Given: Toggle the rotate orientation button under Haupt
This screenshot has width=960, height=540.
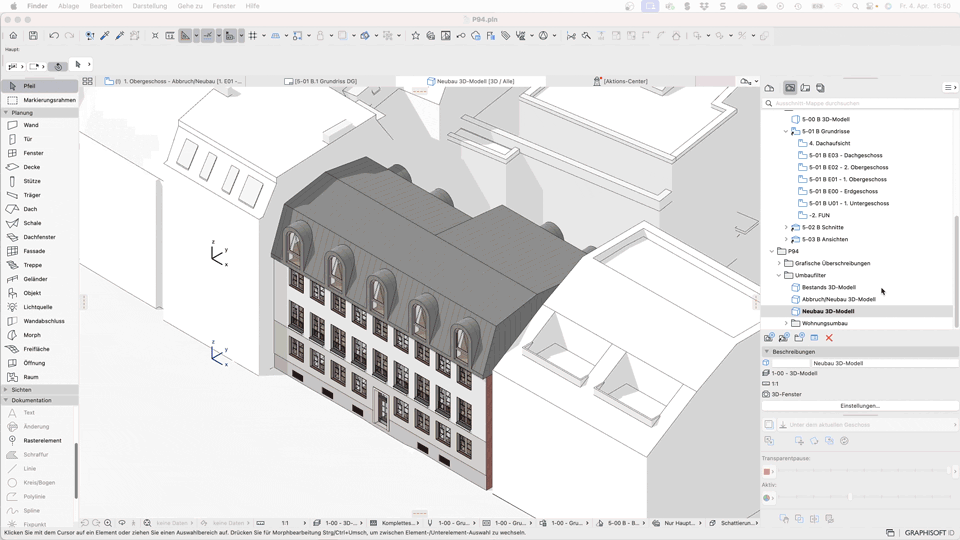Looking at the screenshot, I should pyautogui.click(x=58, y=66).
